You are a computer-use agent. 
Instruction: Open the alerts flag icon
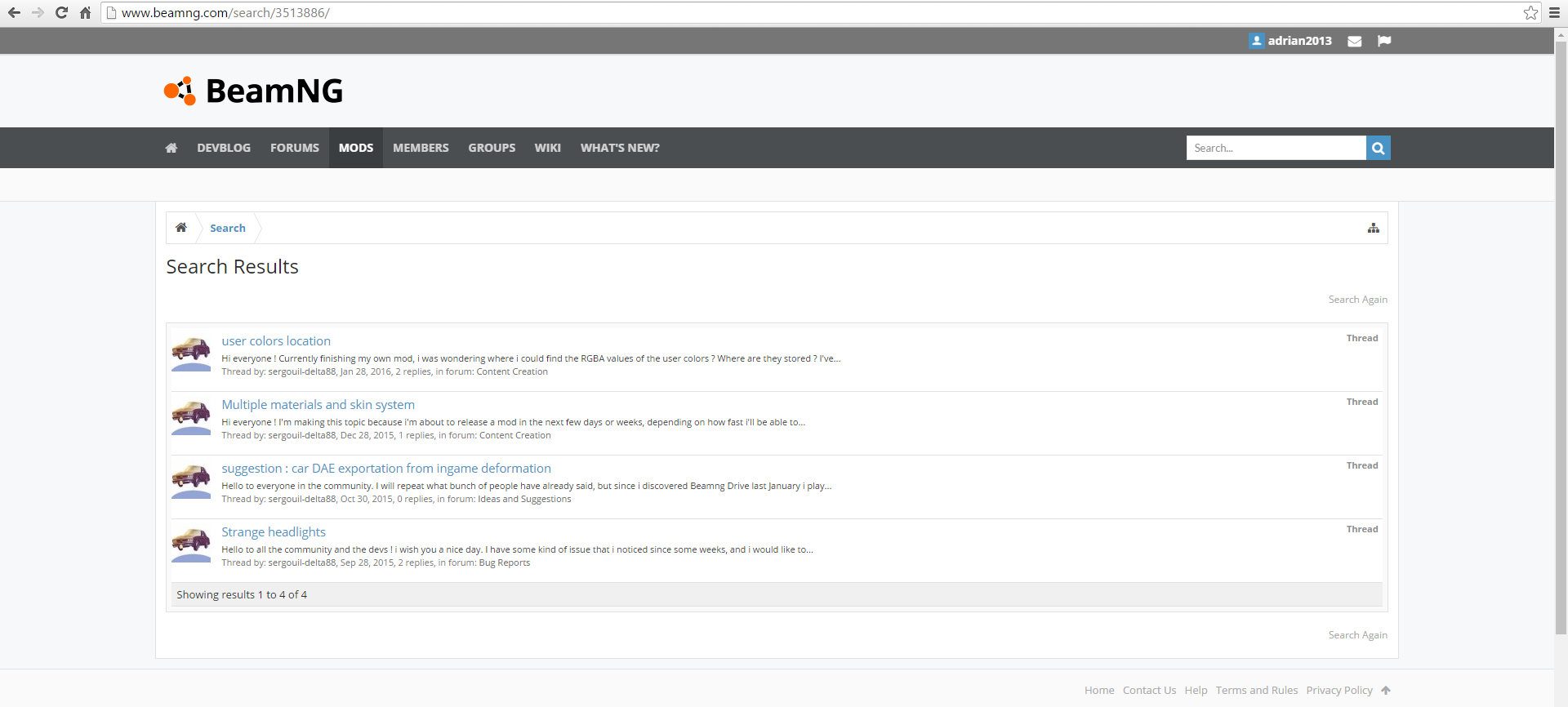pos(1384,41)
